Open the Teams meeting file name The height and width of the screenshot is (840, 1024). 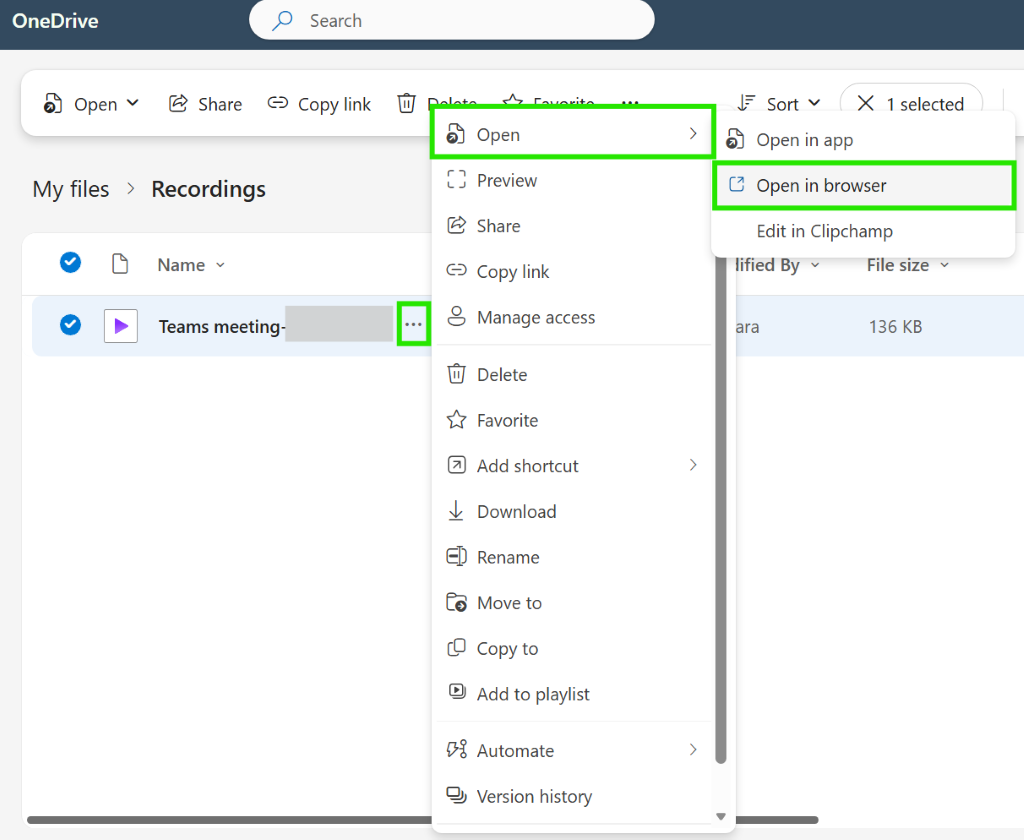coord(222,327)
